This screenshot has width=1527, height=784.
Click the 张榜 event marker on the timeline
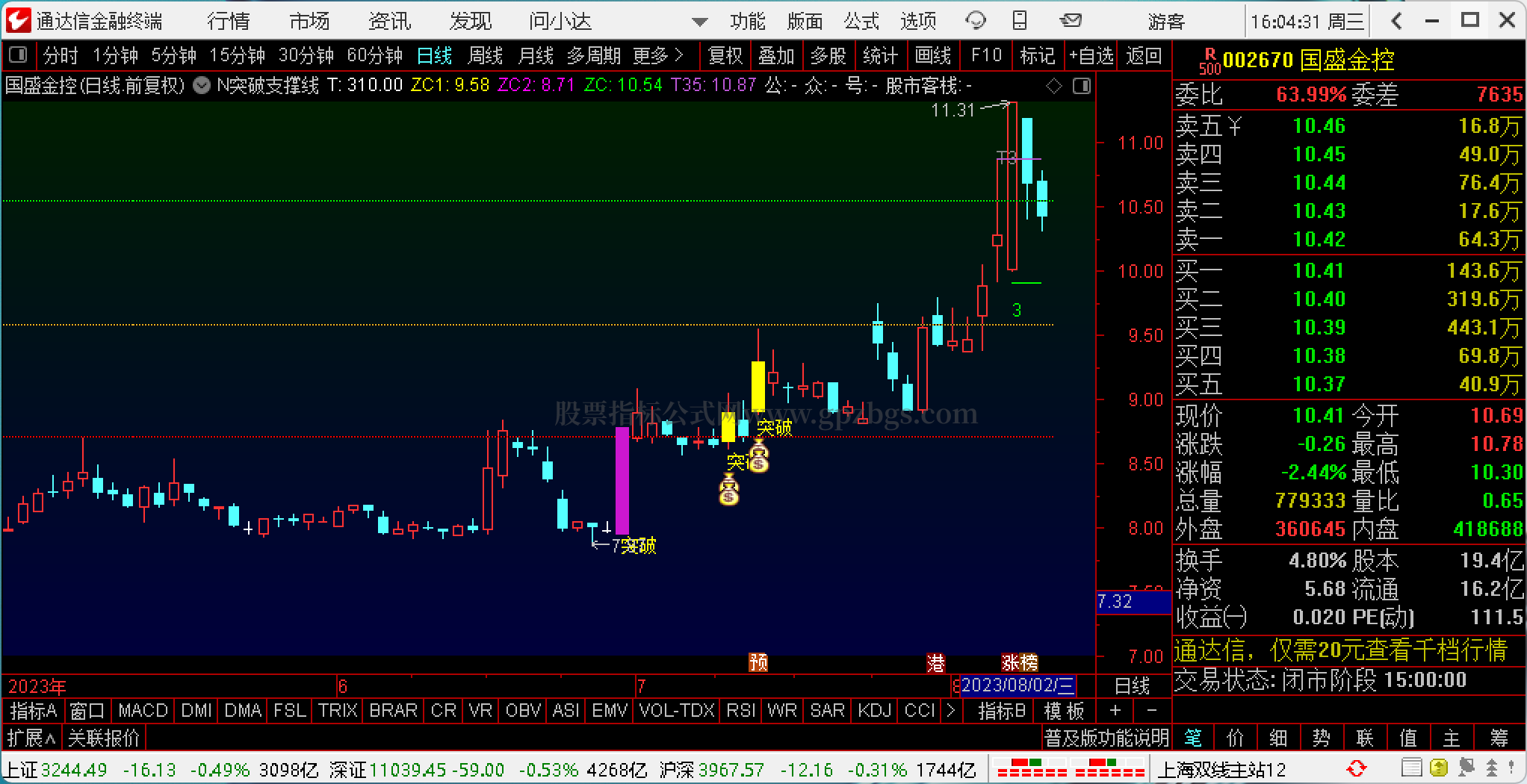point(1020,662)
